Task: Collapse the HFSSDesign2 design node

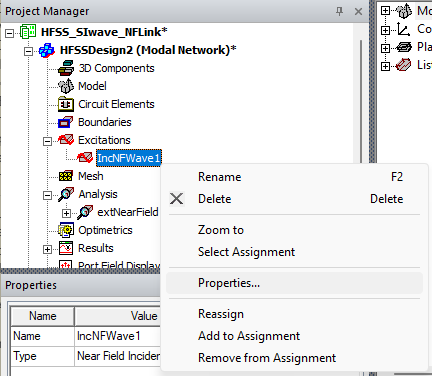Action: coord(29,51)
